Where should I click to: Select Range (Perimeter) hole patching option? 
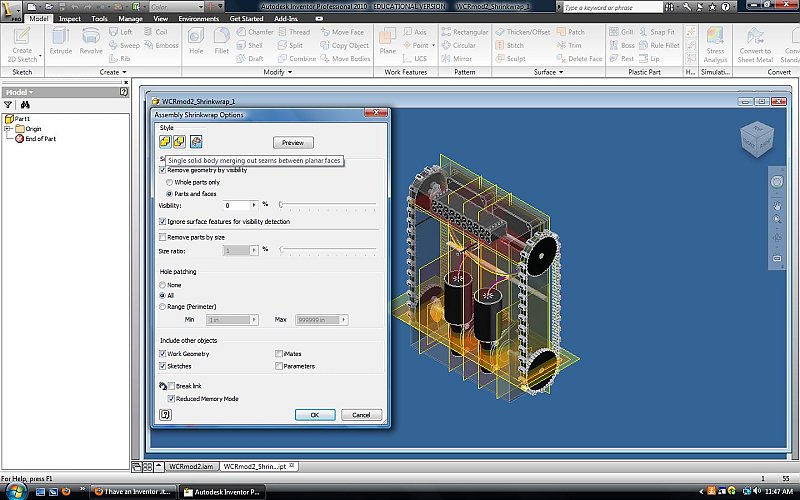[162, 307]
